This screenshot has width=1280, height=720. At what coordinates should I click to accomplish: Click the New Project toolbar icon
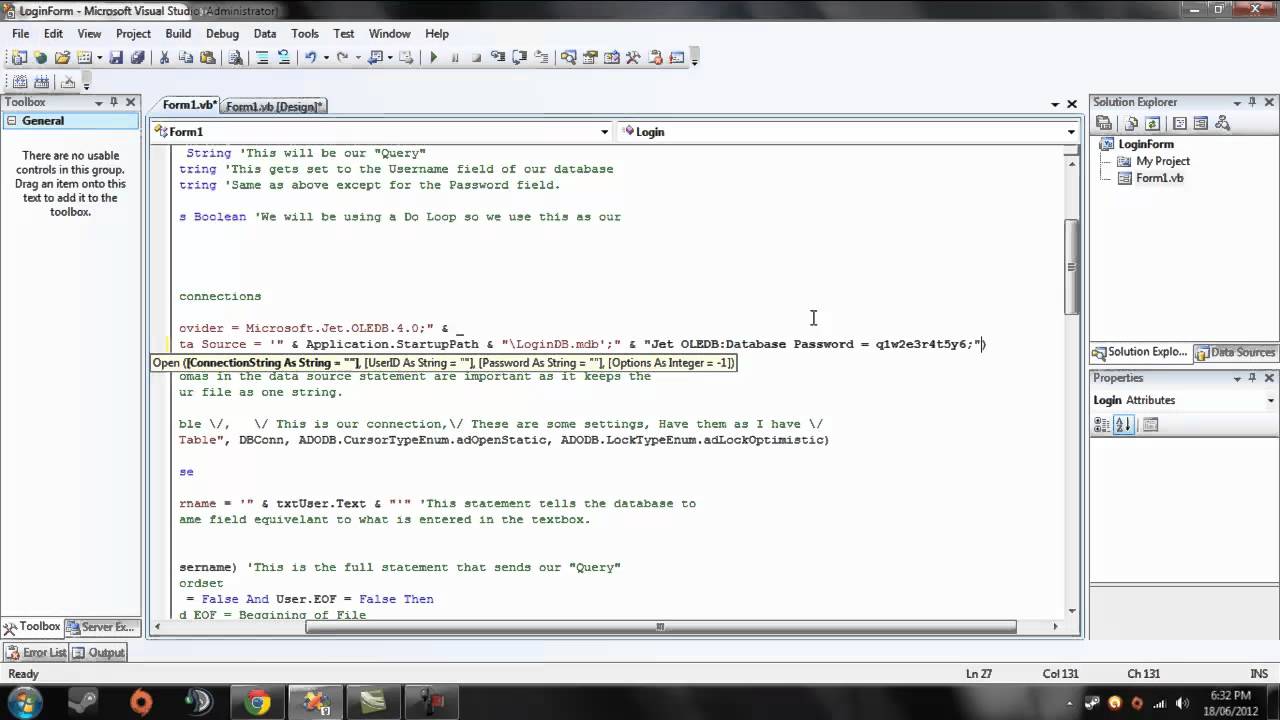coord(19,58)
